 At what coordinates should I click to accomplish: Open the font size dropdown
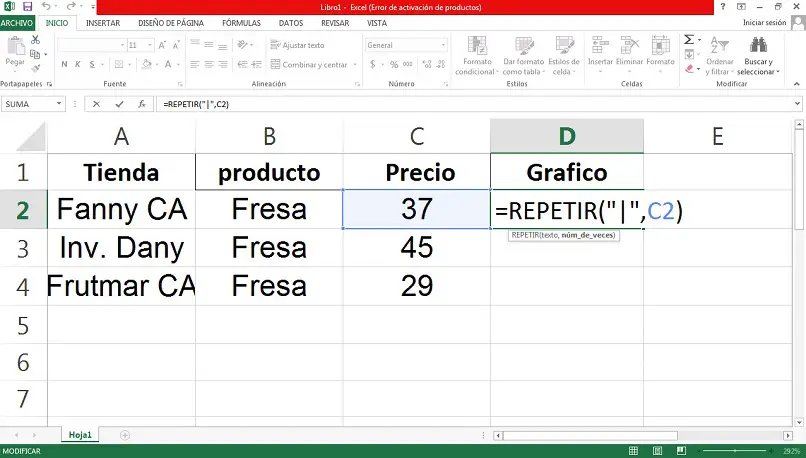pyautogui.click(x=150, y=45)
